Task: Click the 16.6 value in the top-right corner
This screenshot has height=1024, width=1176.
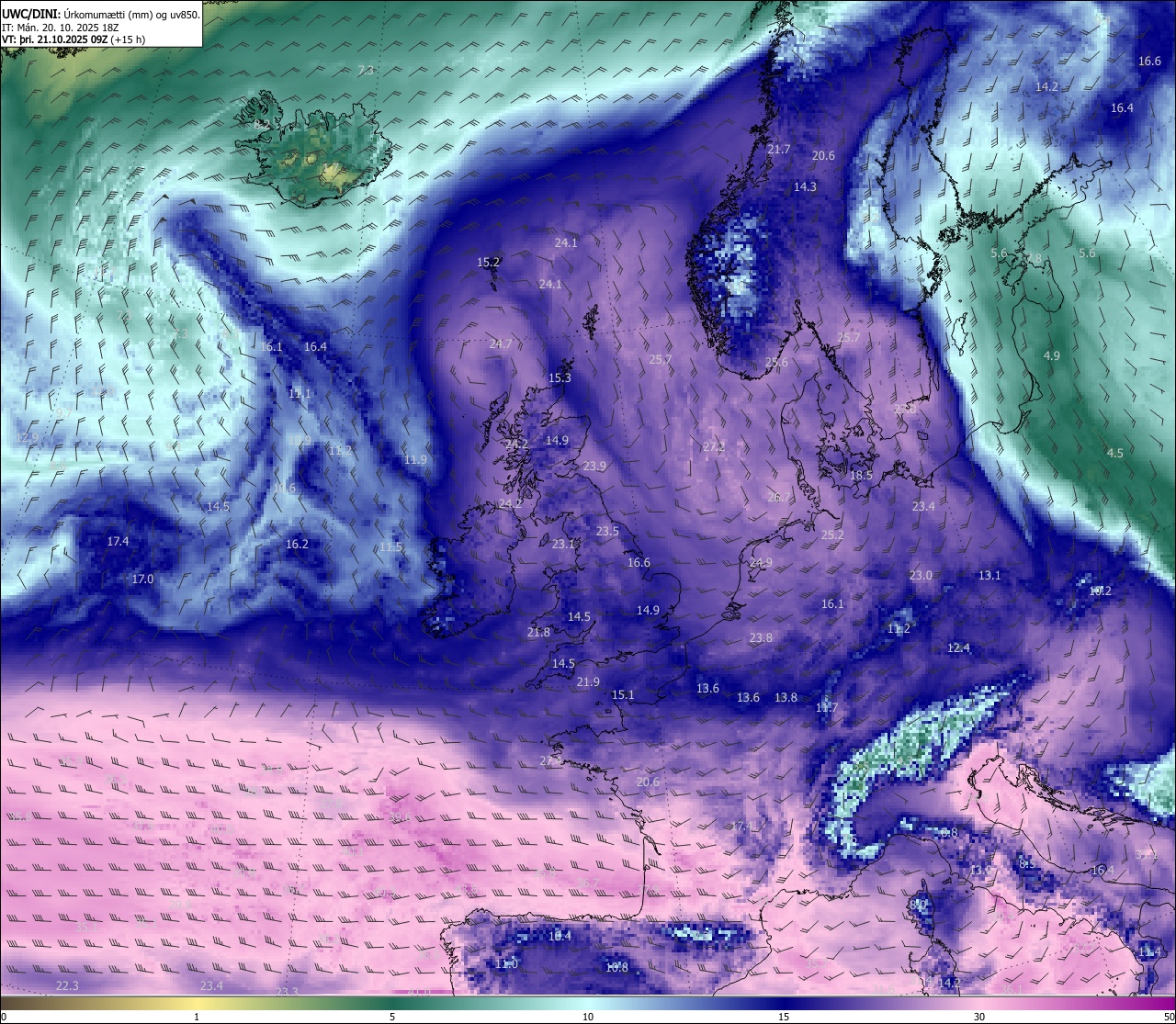Action: click(x=1149, y=61)
